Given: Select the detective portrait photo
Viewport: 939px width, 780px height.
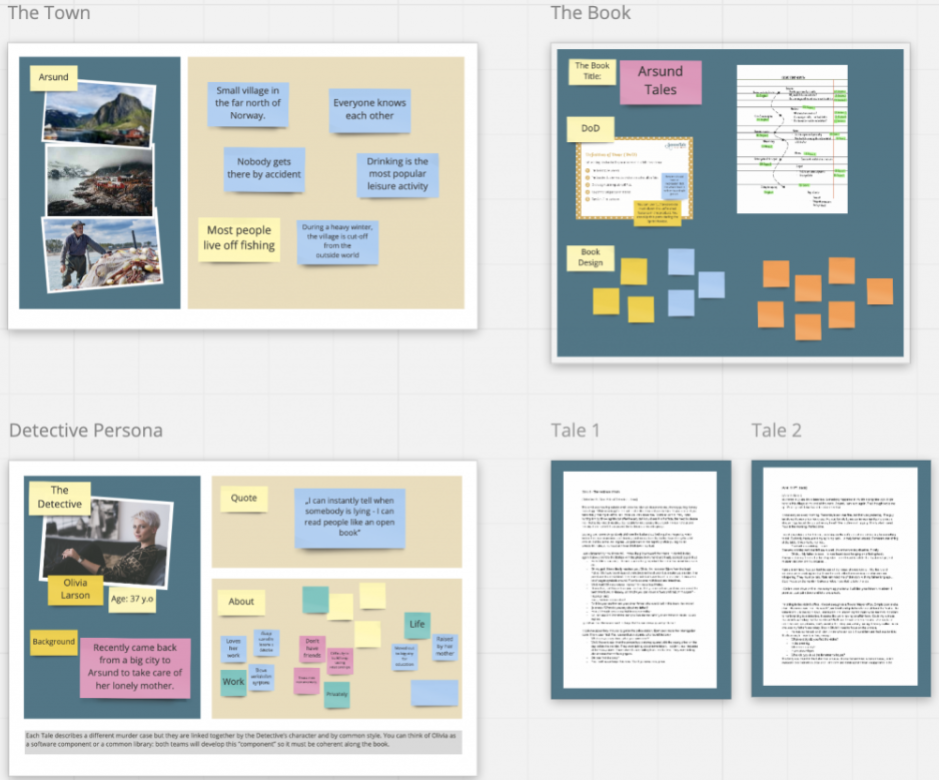Looking at the screenshot, I should pos(106,542).
